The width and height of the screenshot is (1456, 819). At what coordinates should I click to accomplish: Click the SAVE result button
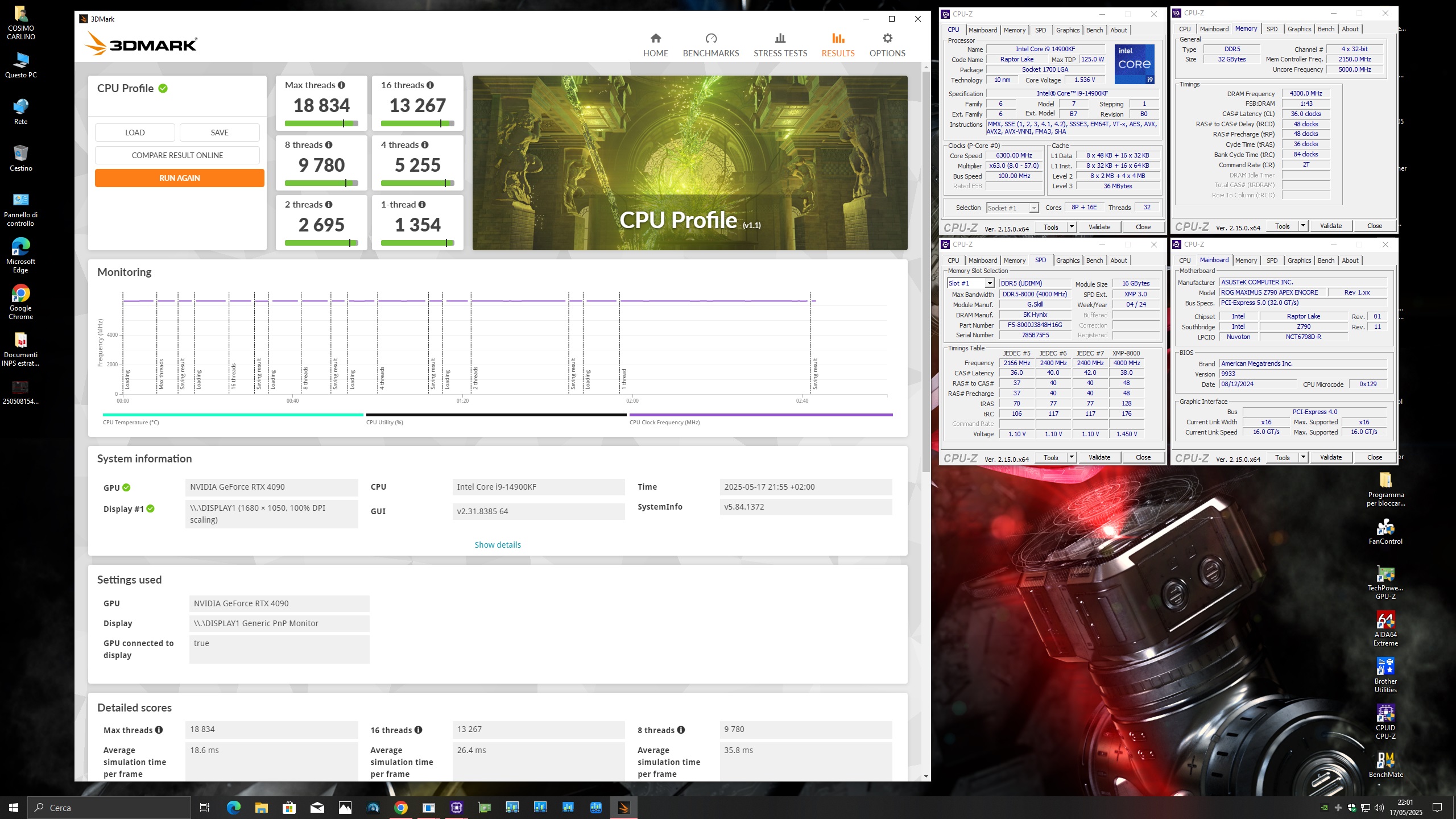220,133
